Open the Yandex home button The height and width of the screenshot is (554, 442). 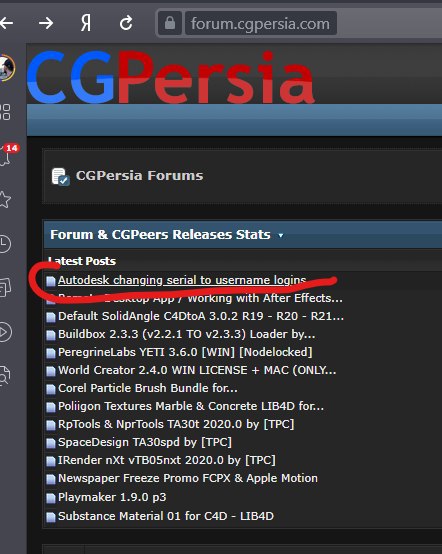click(x=86, y=24)
